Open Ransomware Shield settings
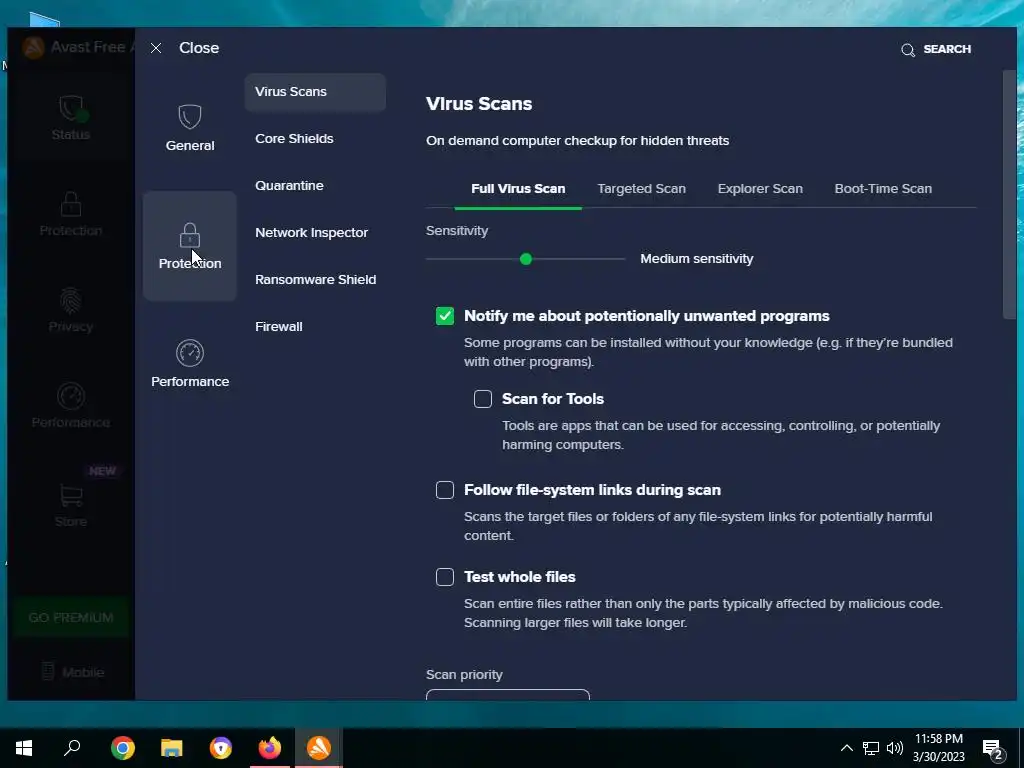 [315, 280]
